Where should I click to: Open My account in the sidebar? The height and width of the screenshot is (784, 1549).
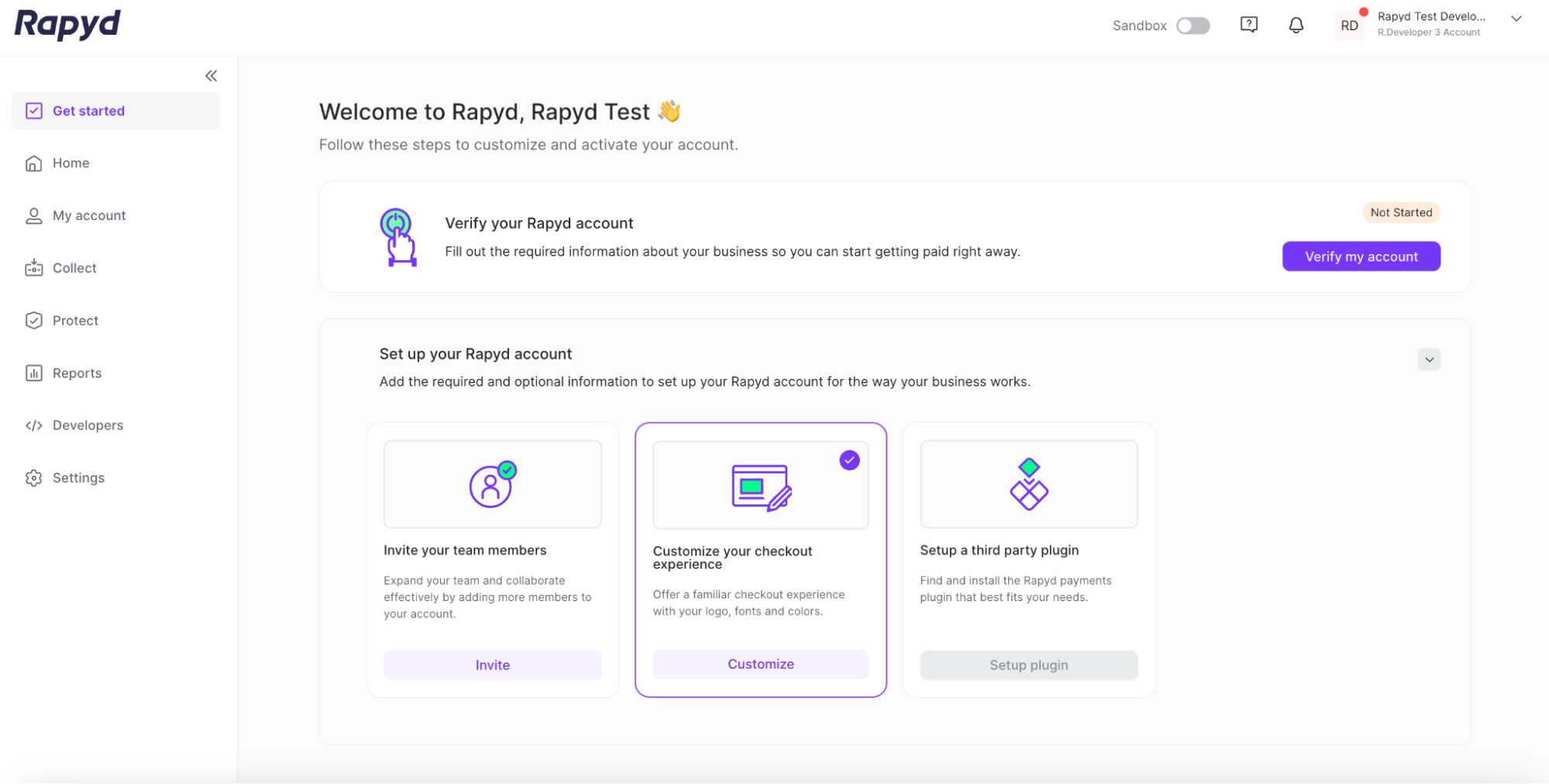[x=88, y=216]
